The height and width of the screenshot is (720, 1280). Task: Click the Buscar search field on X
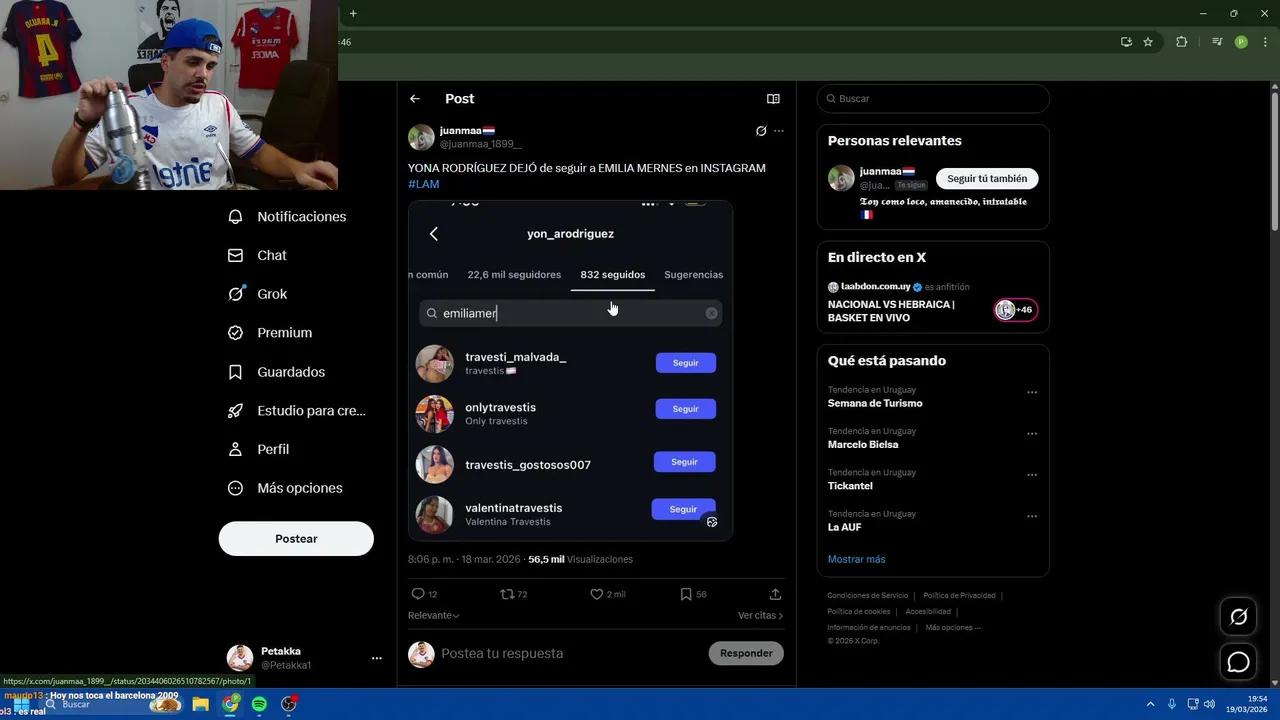(x=933, y=99)
